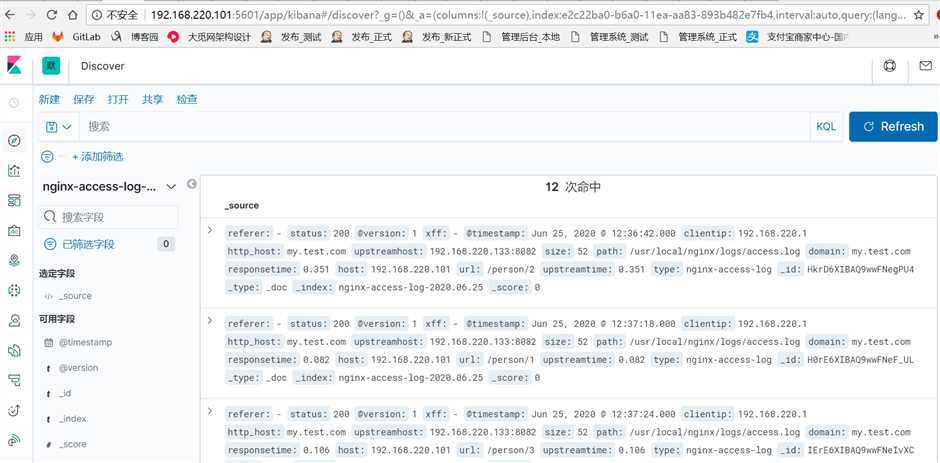Open Discover compass icon in sidebar
Screen dimensions: 940x463
coord(14,141)
